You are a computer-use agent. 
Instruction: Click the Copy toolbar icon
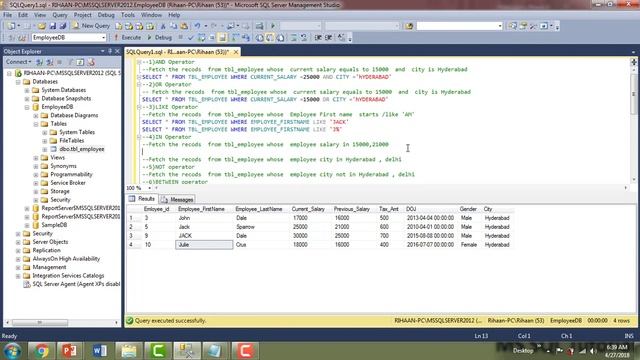[x=173, y=26]
